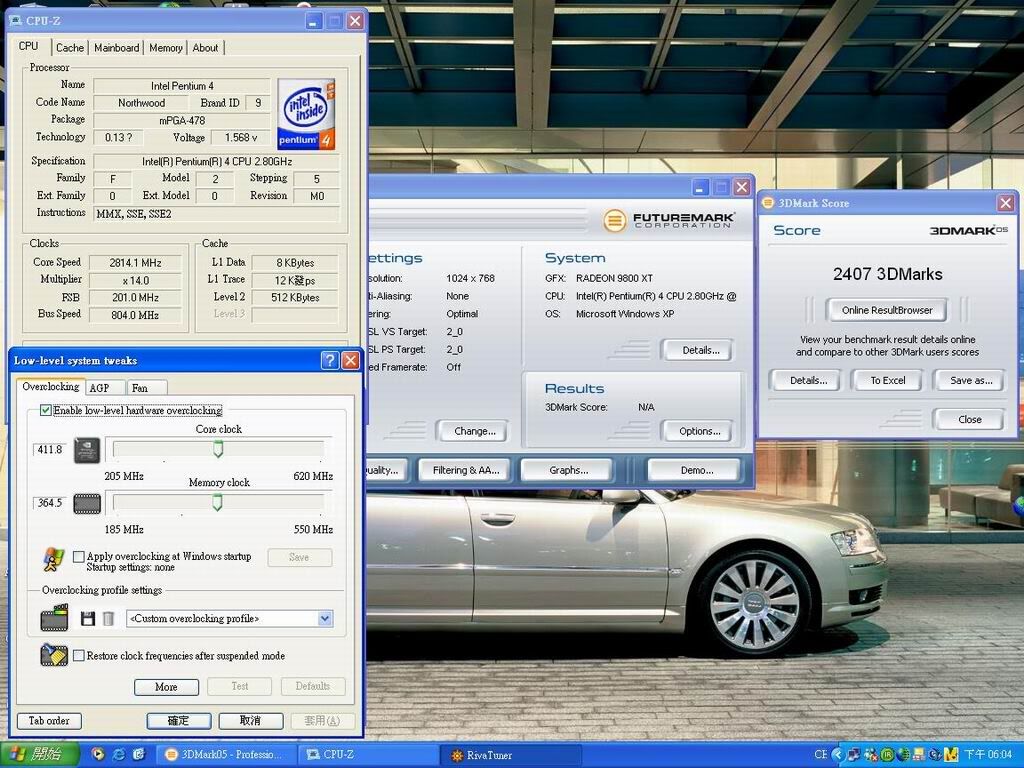Click the Intel Pentium 4 logo
The height and width of the screenshot is (768, 1024).
305,114
